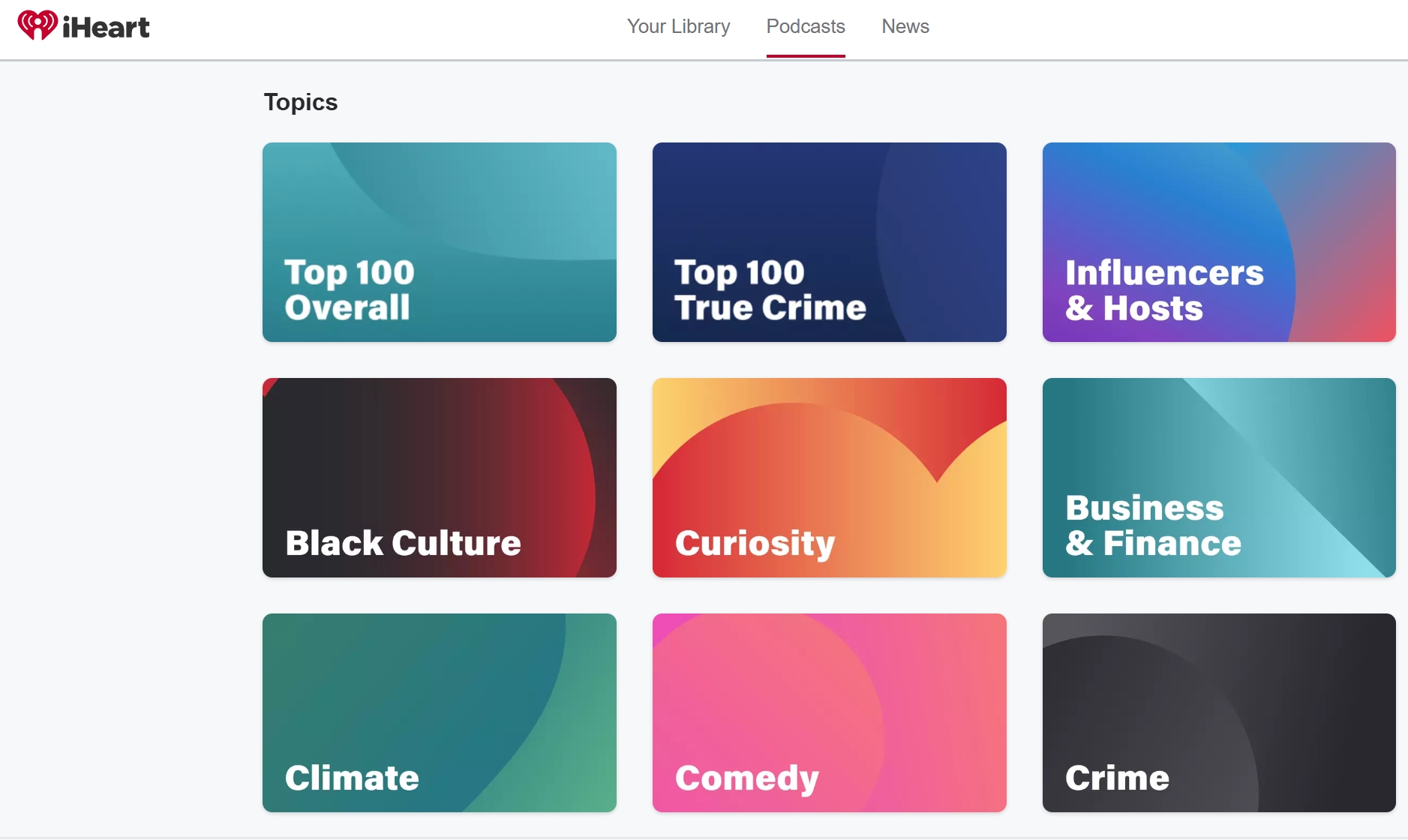Open the Comedy topic tile

click(830, 712)
